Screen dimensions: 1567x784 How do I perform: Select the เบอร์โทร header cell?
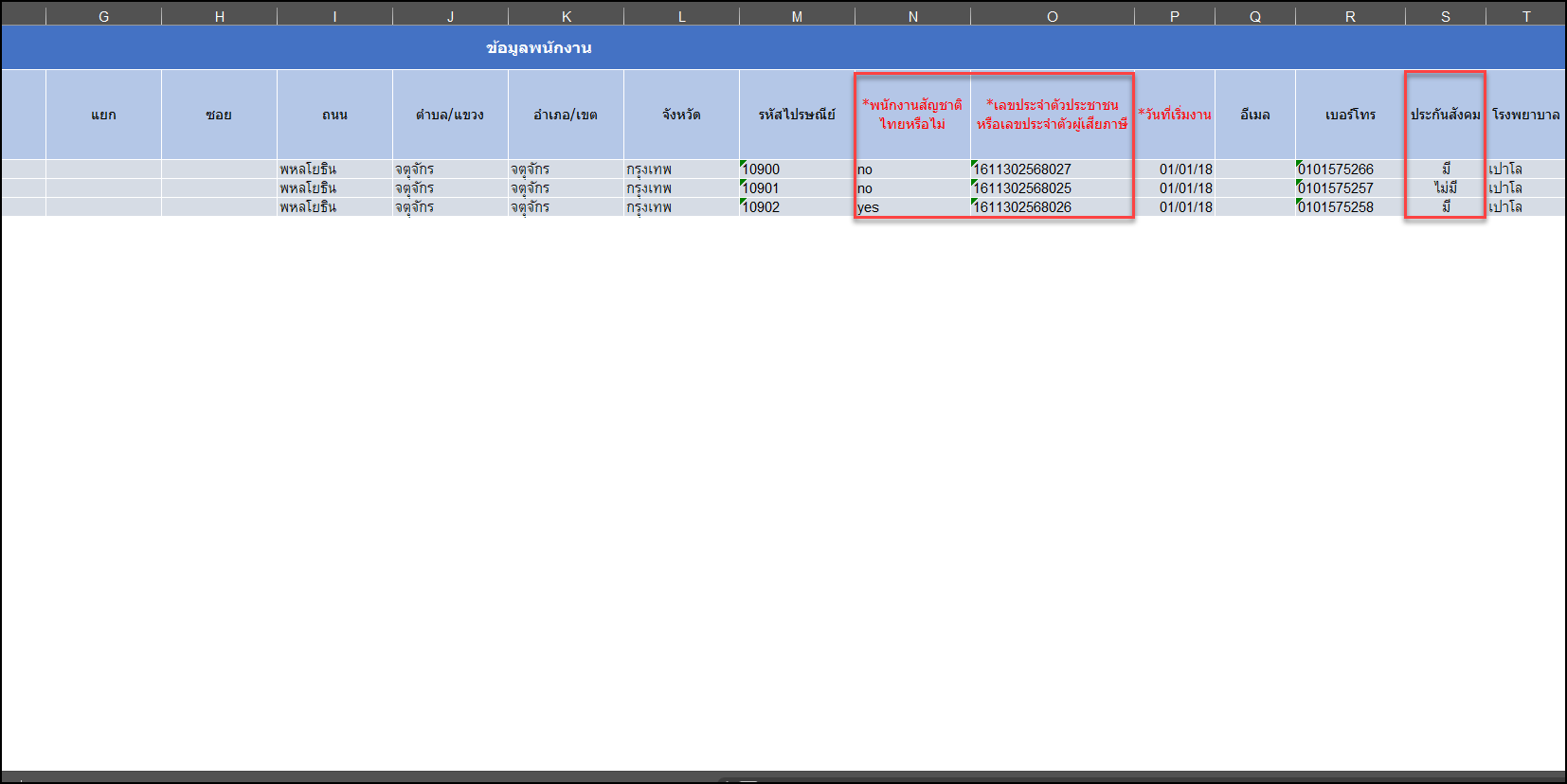[x=1350, y=115]
